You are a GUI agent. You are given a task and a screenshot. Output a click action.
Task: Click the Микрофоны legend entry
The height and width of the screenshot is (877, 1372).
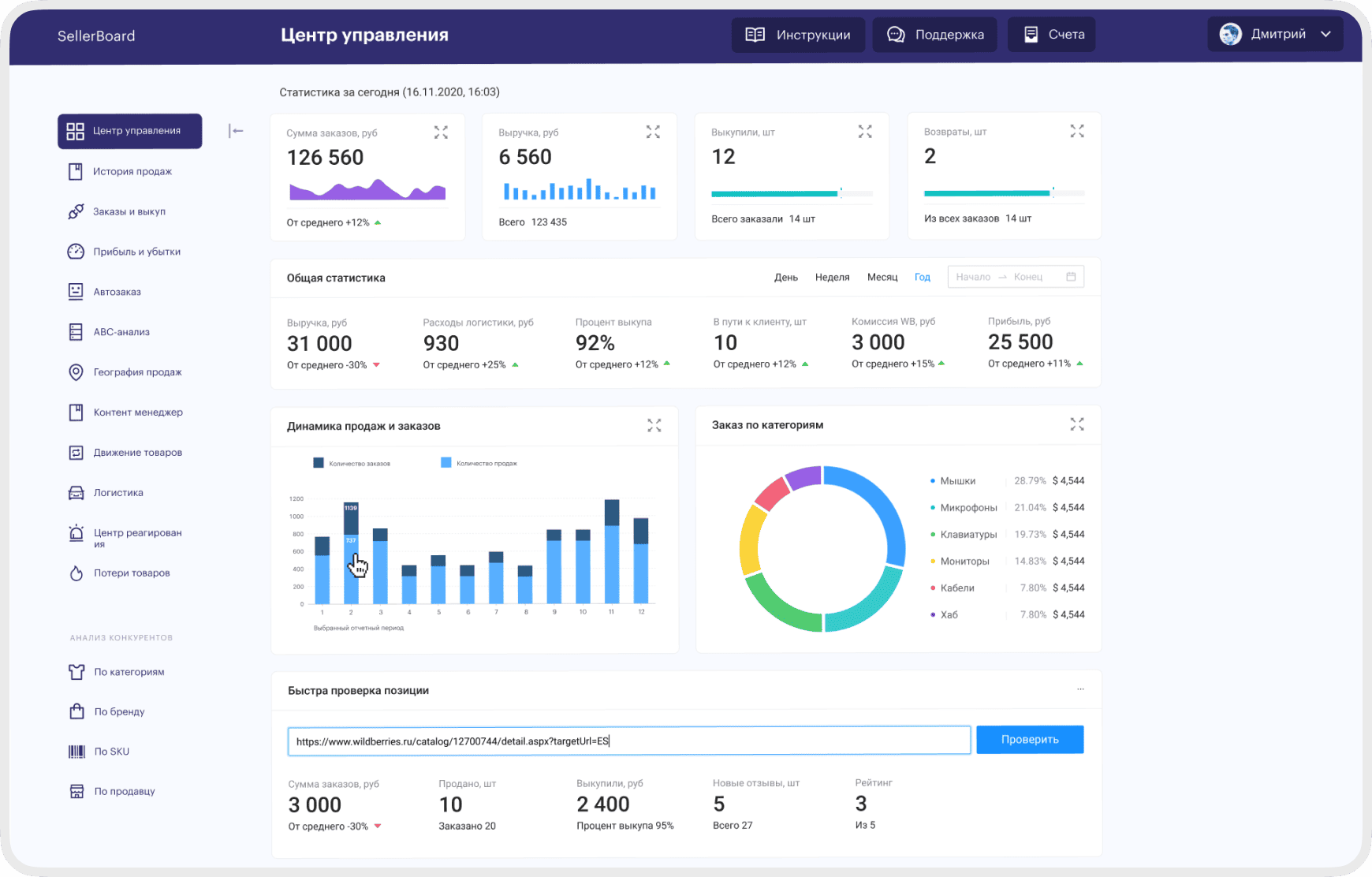tap(1007, 508)
